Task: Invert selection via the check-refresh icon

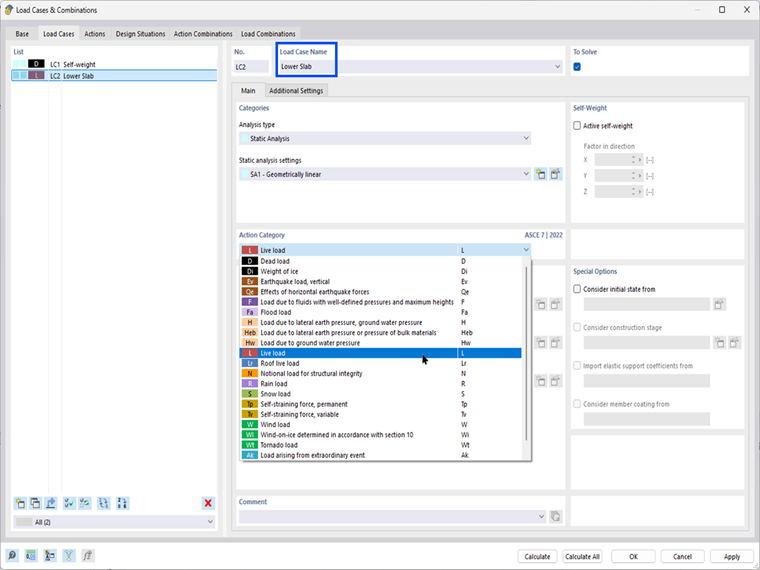Action: click(85, 503)
